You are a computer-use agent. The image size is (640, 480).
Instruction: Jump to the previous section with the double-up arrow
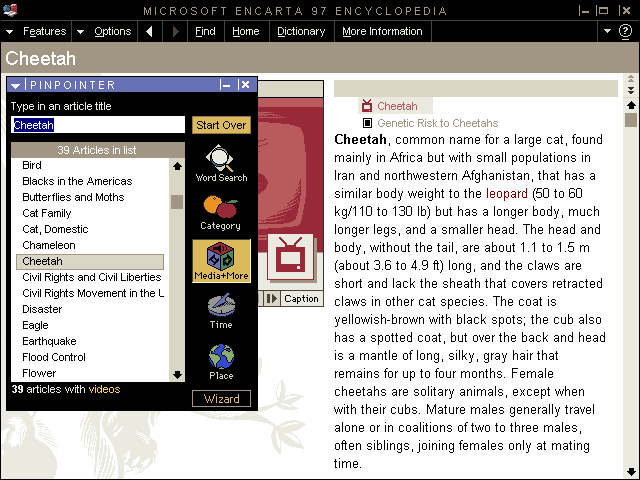[631, 78]
